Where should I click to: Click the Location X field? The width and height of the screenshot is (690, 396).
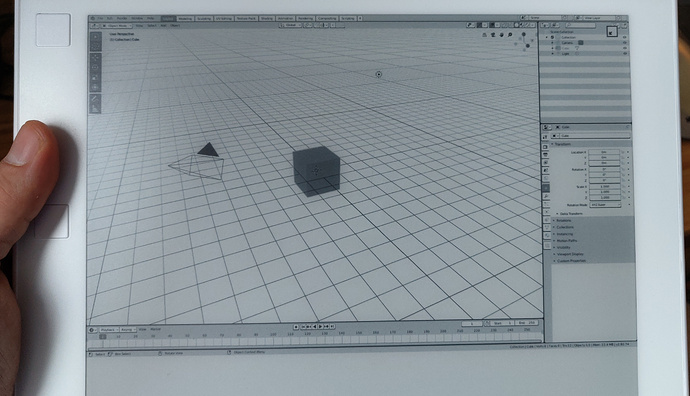click(604, 152)
